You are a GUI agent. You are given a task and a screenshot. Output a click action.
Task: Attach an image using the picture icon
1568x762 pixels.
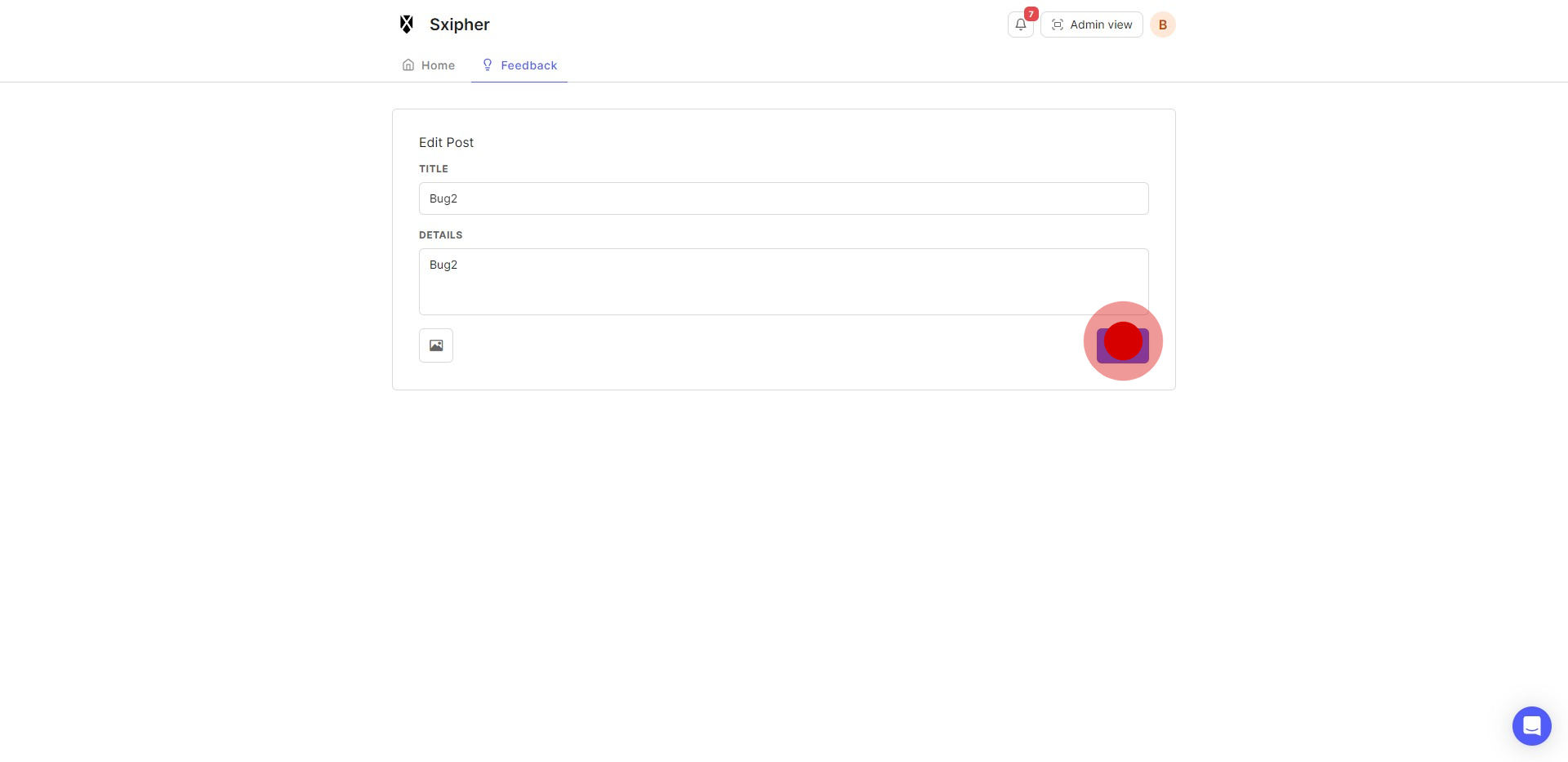(435, 345)
